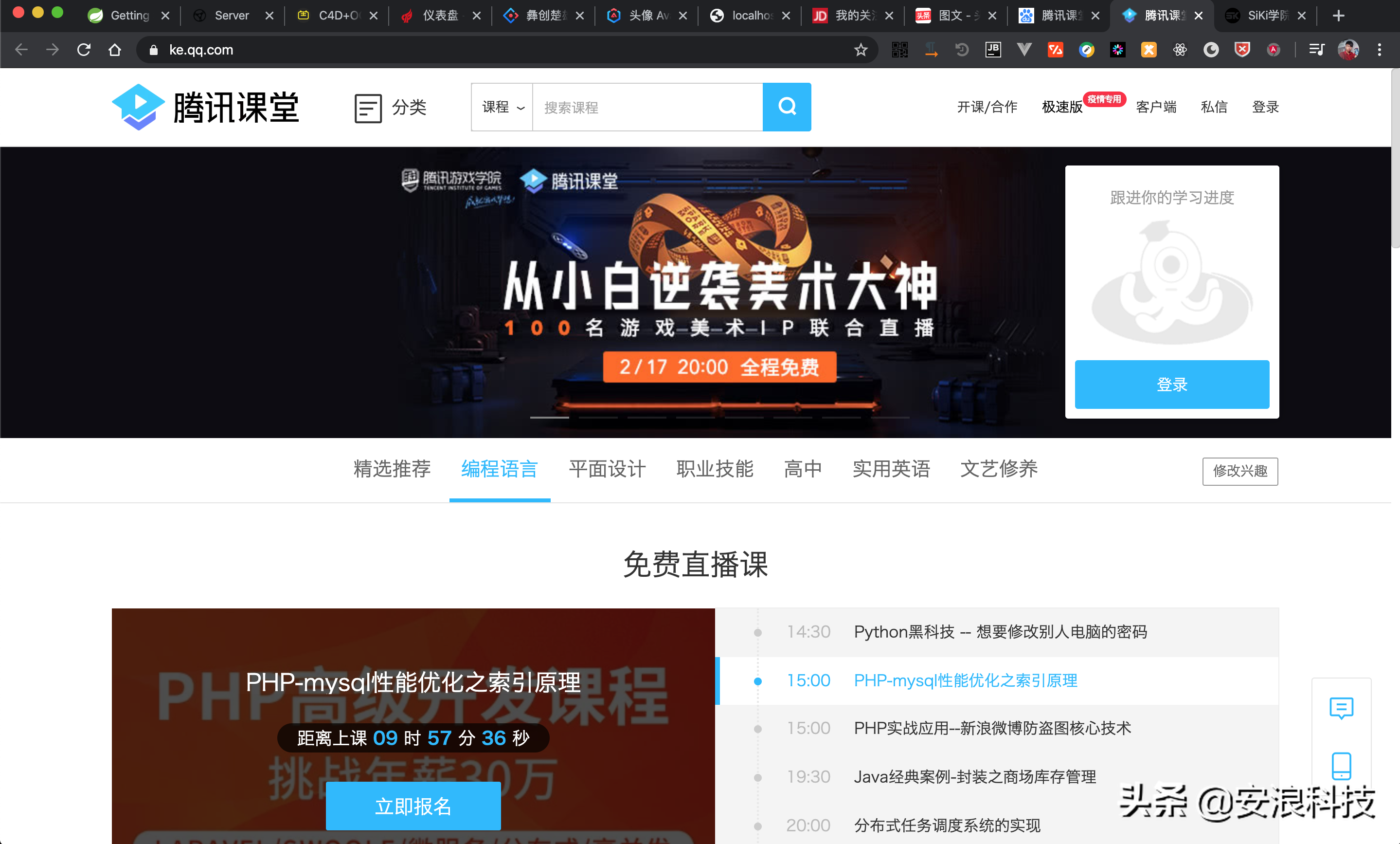Image resolution: width=1400 pixels, height=844 pixels.
Task: Open the 分类 category list icon
Action: pyautogui.click(x=368, y=108)
